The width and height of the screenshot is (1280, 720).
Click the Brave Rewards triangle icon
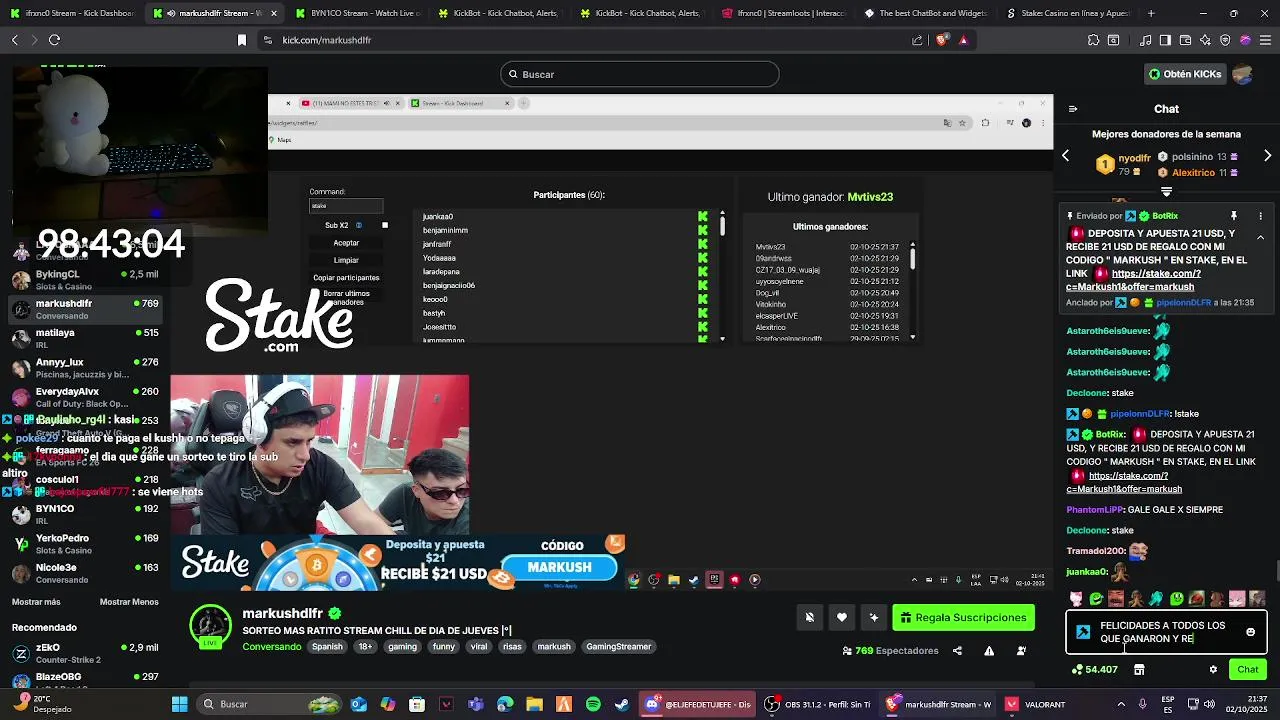pyautogui.click(x=963, y=40)
